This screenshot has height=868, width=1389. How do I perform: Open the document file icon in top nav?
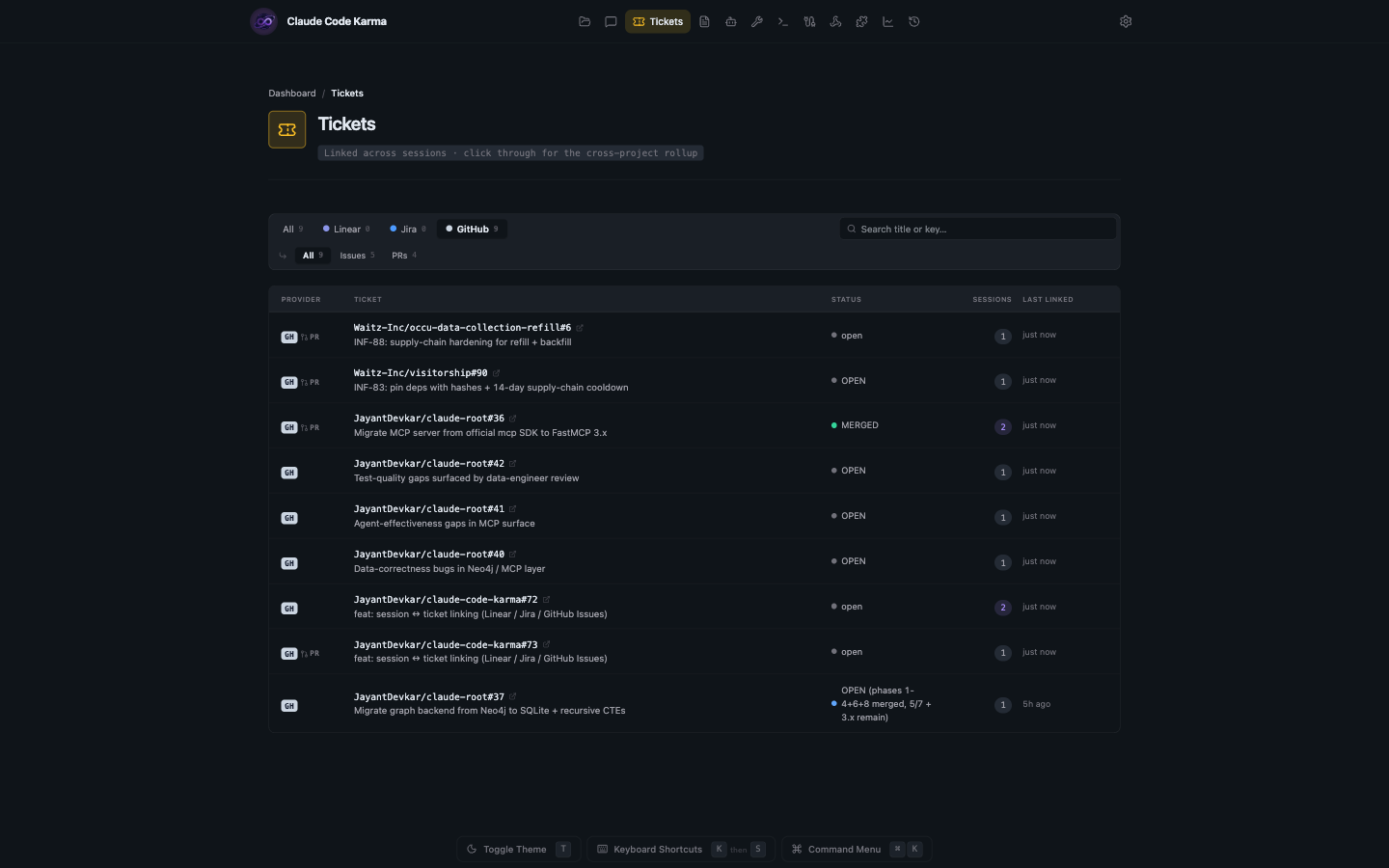pos(705,21)
